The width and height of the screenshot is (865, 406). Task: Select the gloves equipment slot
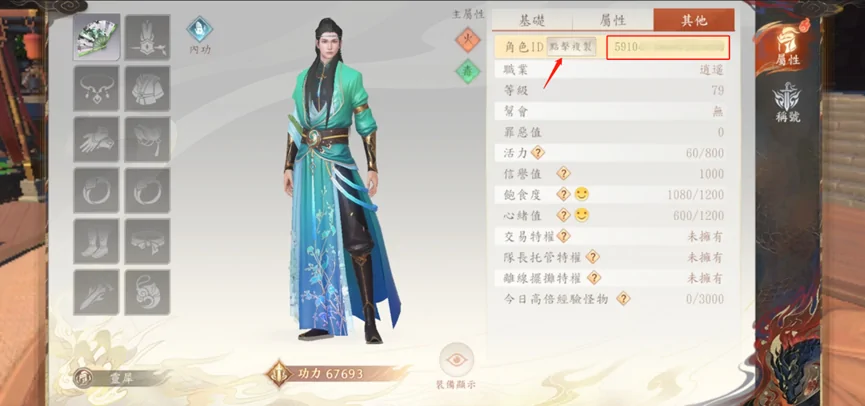pyautogui.click(x=97, y=139)
